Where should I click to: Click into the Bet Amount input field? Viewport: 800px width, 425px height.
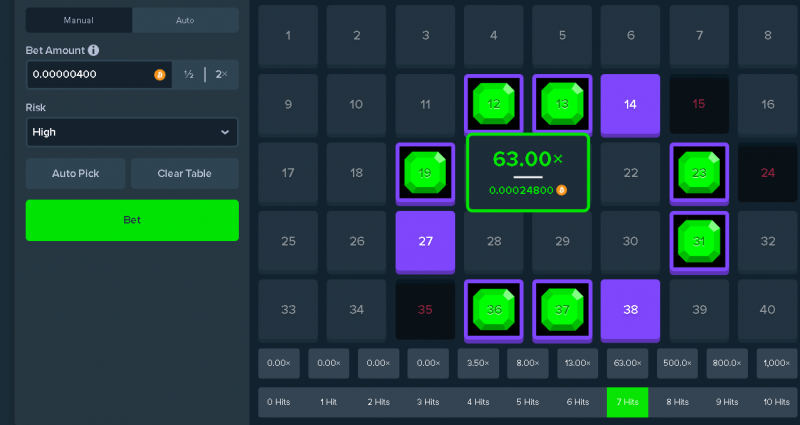pos(99,75)
